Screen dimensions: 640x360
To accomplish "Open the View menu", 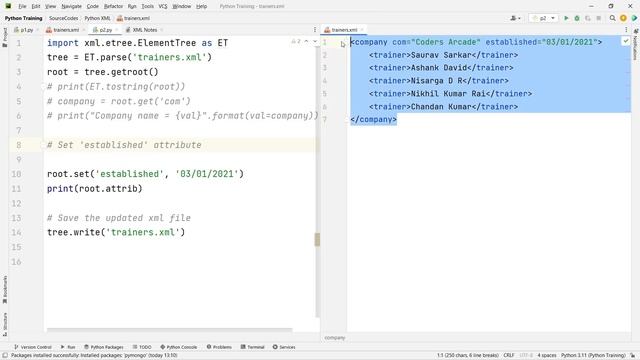I will pos(50,6).
